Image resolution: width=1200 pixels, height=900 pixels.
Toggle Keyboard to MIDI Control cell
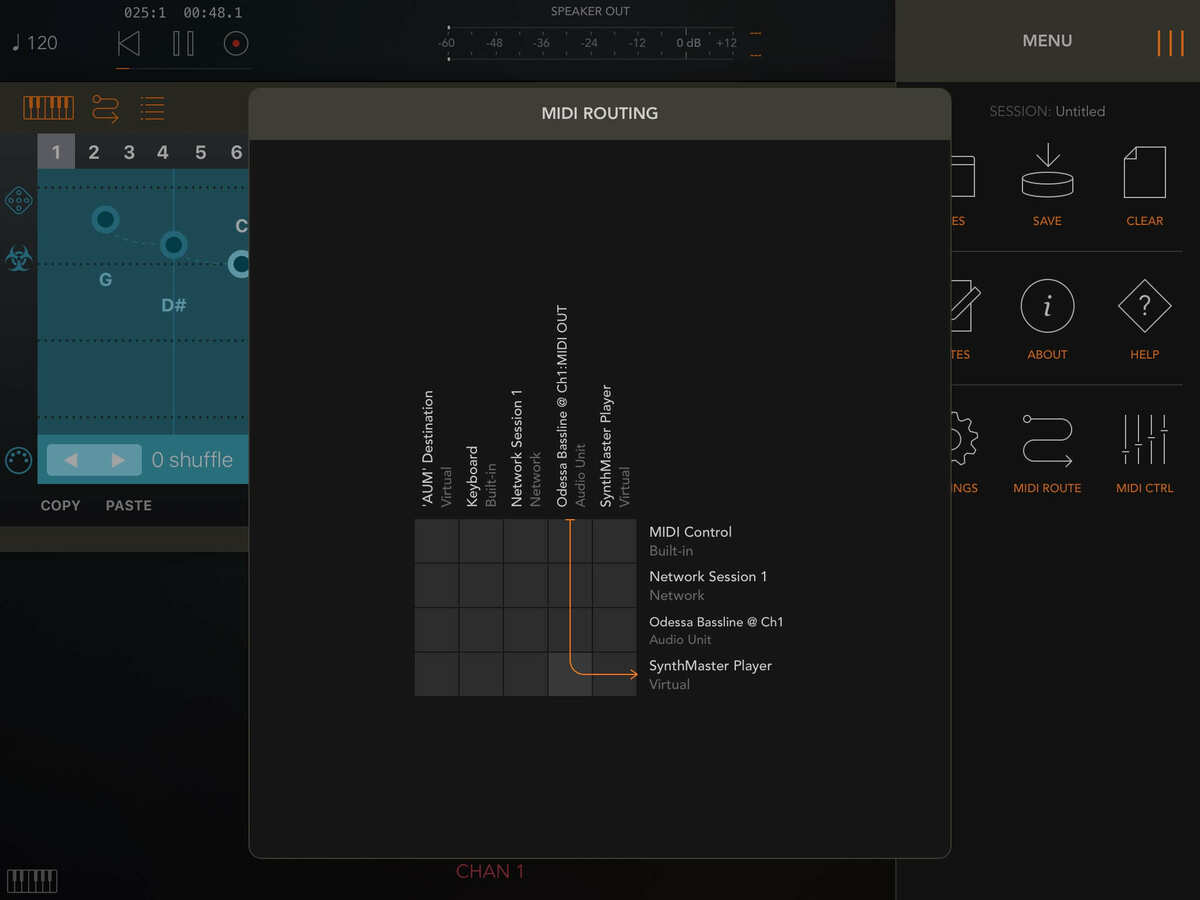point(481,541)
